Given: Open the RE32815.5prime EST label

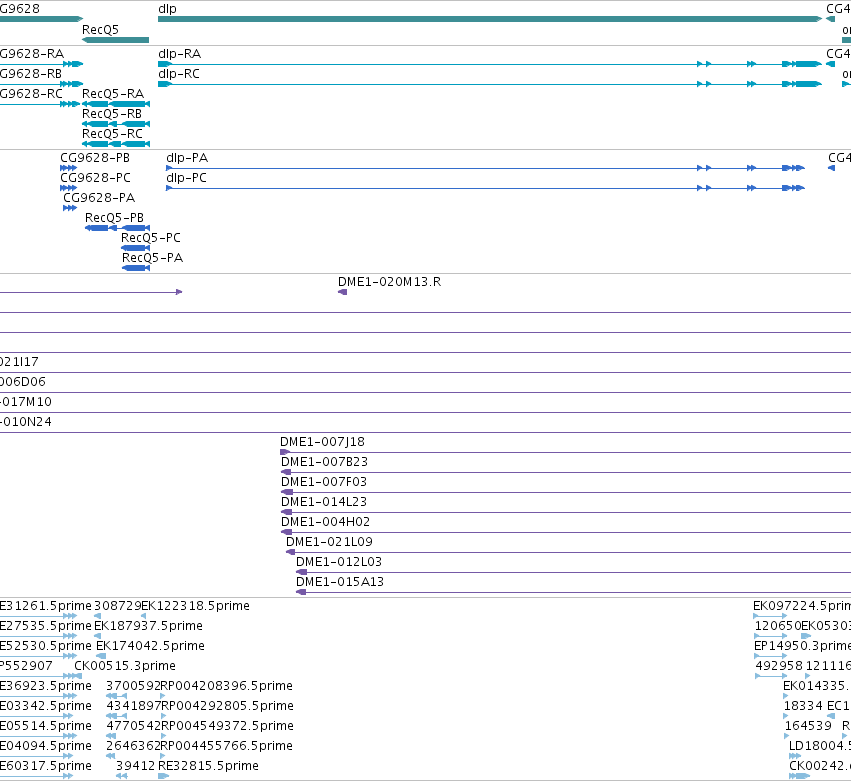Looking at the screenshot, I should tap(208, 766).
